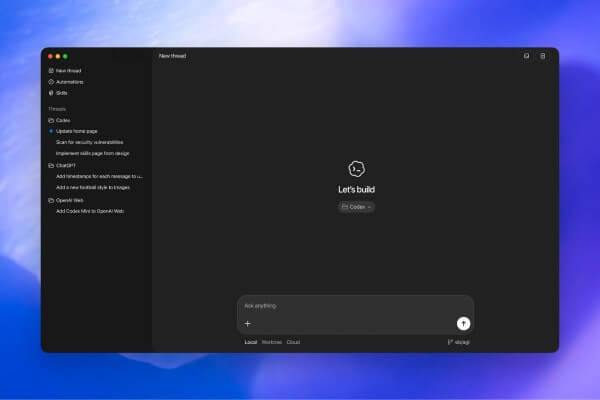Click the round send arrow button
The width and height of the screenshot is (600, 400).
click(463, 324)
